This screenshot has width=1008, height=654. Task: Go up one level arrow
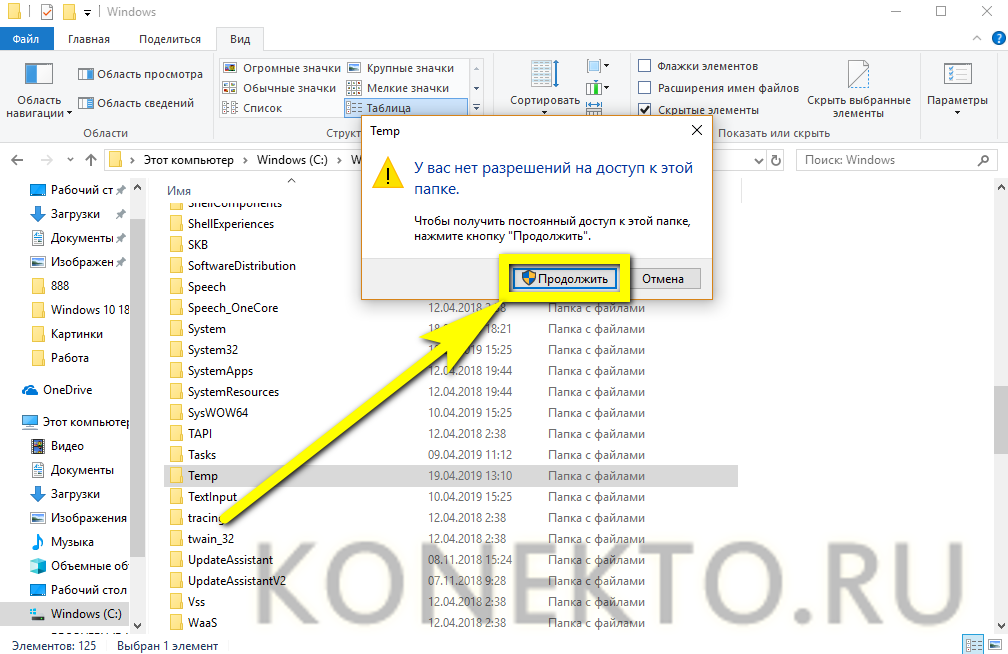click(x=91, y=160)
